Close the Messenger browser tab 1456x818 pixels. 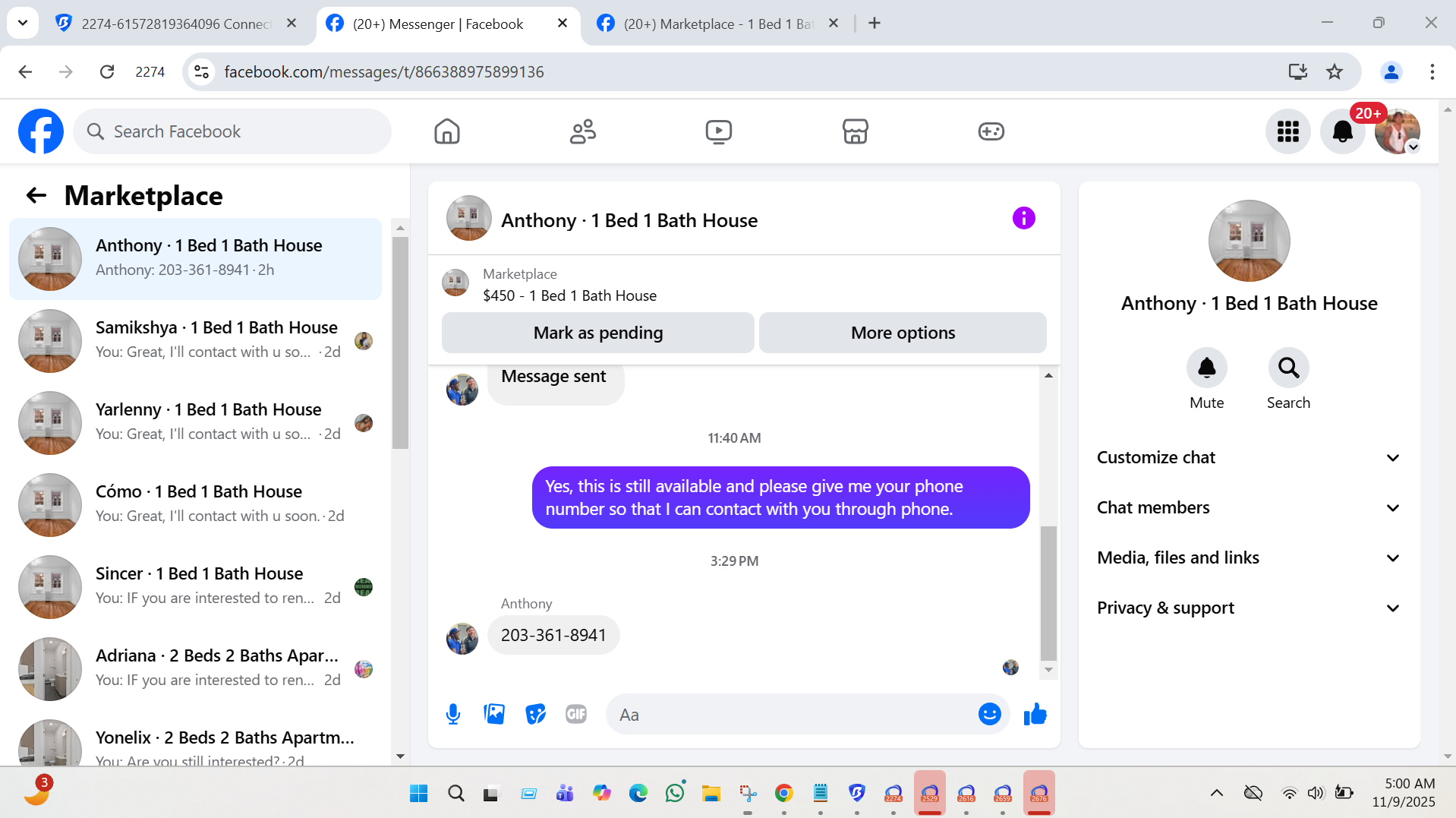(563, 24)
